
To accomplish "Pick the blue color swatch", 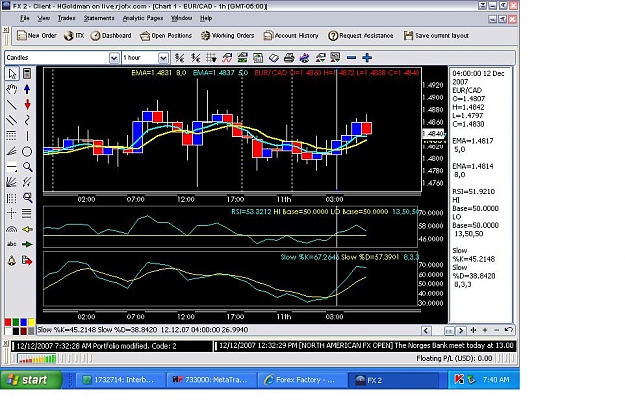I will click(24, 322).
